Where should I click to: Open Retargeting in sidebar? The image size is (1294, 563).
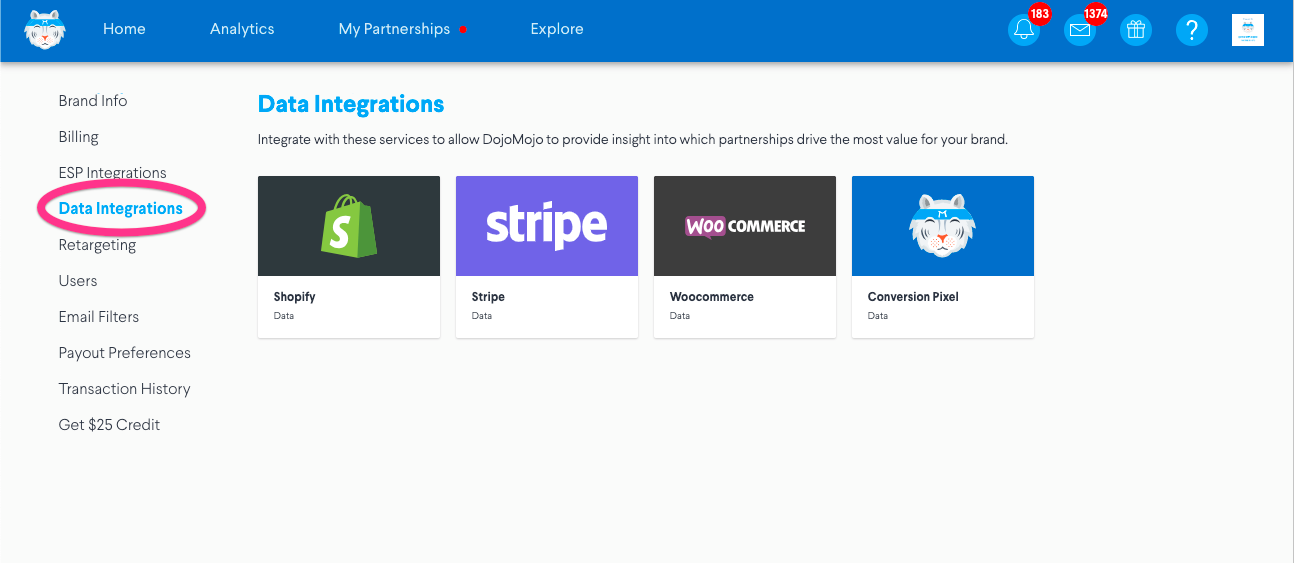(x=97, y=245)
